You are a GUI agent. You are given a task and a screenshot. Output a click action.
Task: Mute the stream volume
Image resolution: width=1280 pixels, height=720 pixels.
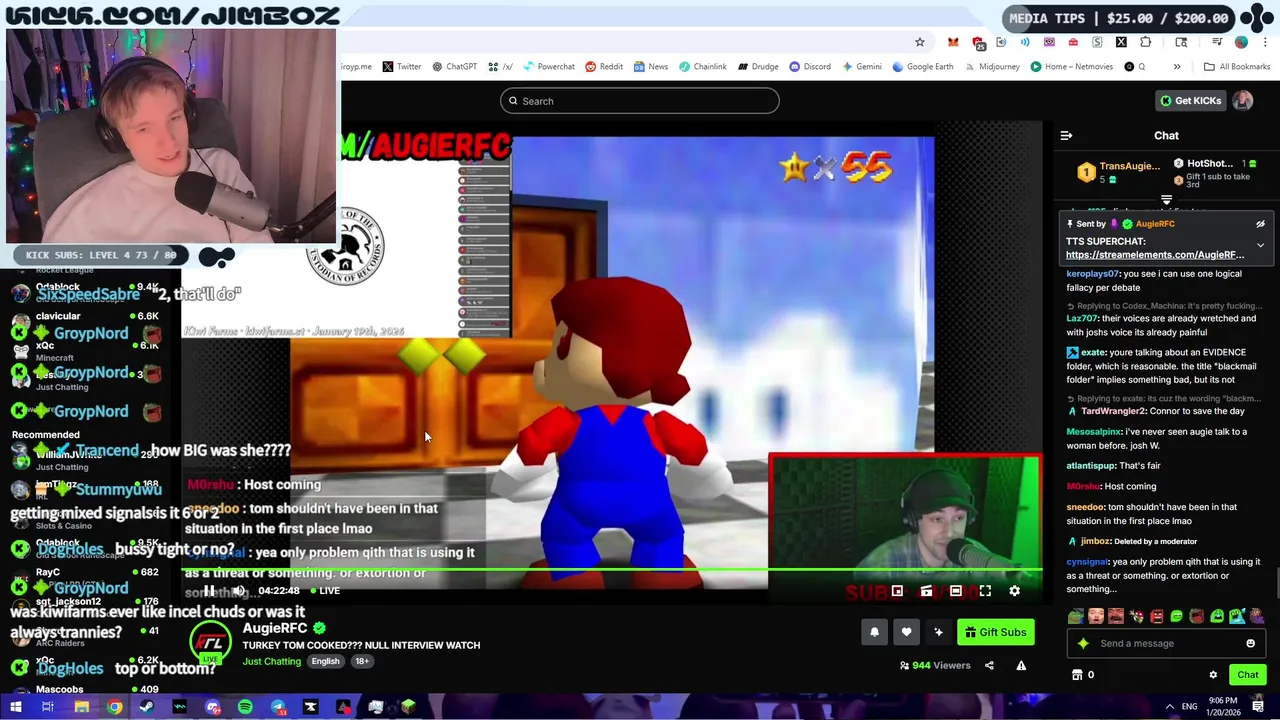(x=239, y=591)
